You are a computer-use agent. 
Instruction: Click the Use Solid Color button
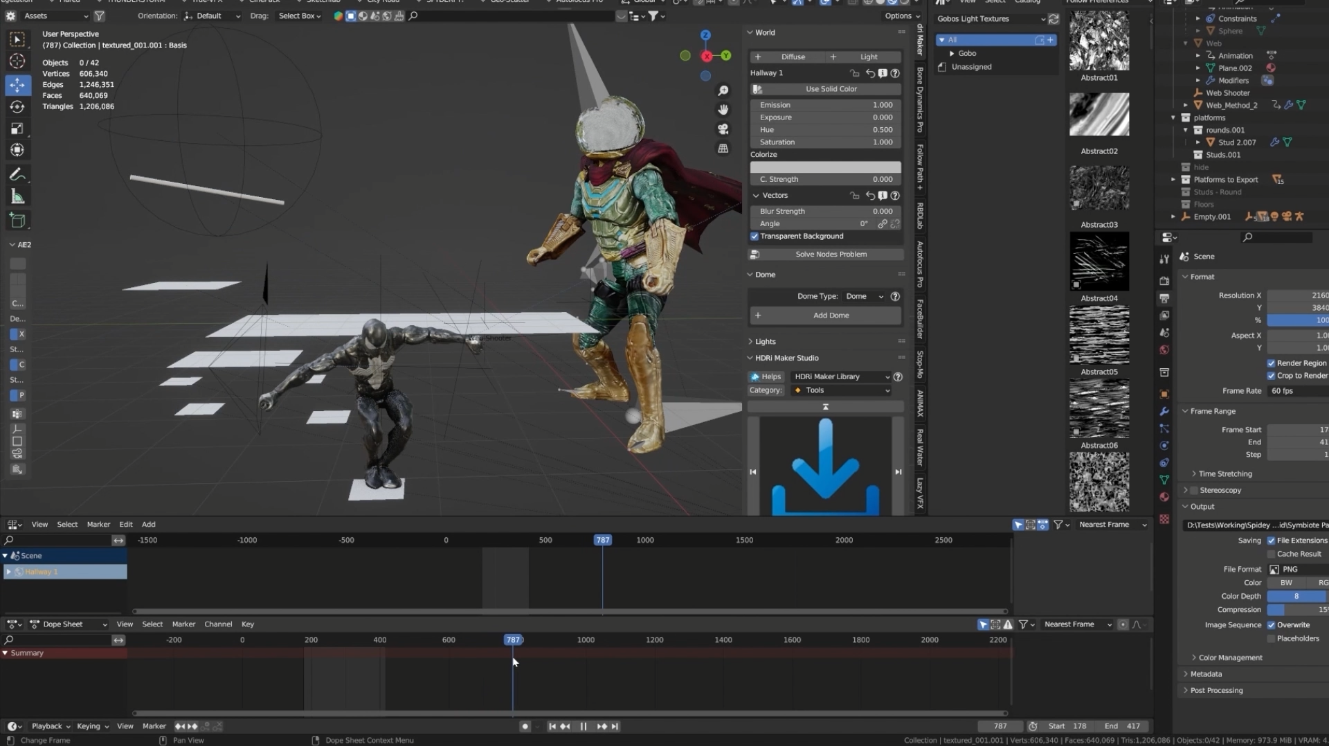pos(825,89)
